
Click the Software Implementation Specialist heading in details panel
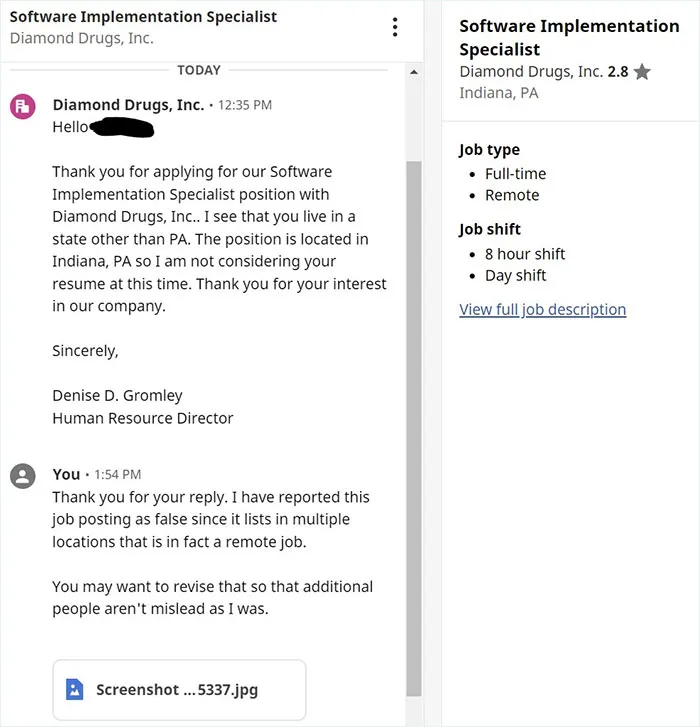coord(569,38)
